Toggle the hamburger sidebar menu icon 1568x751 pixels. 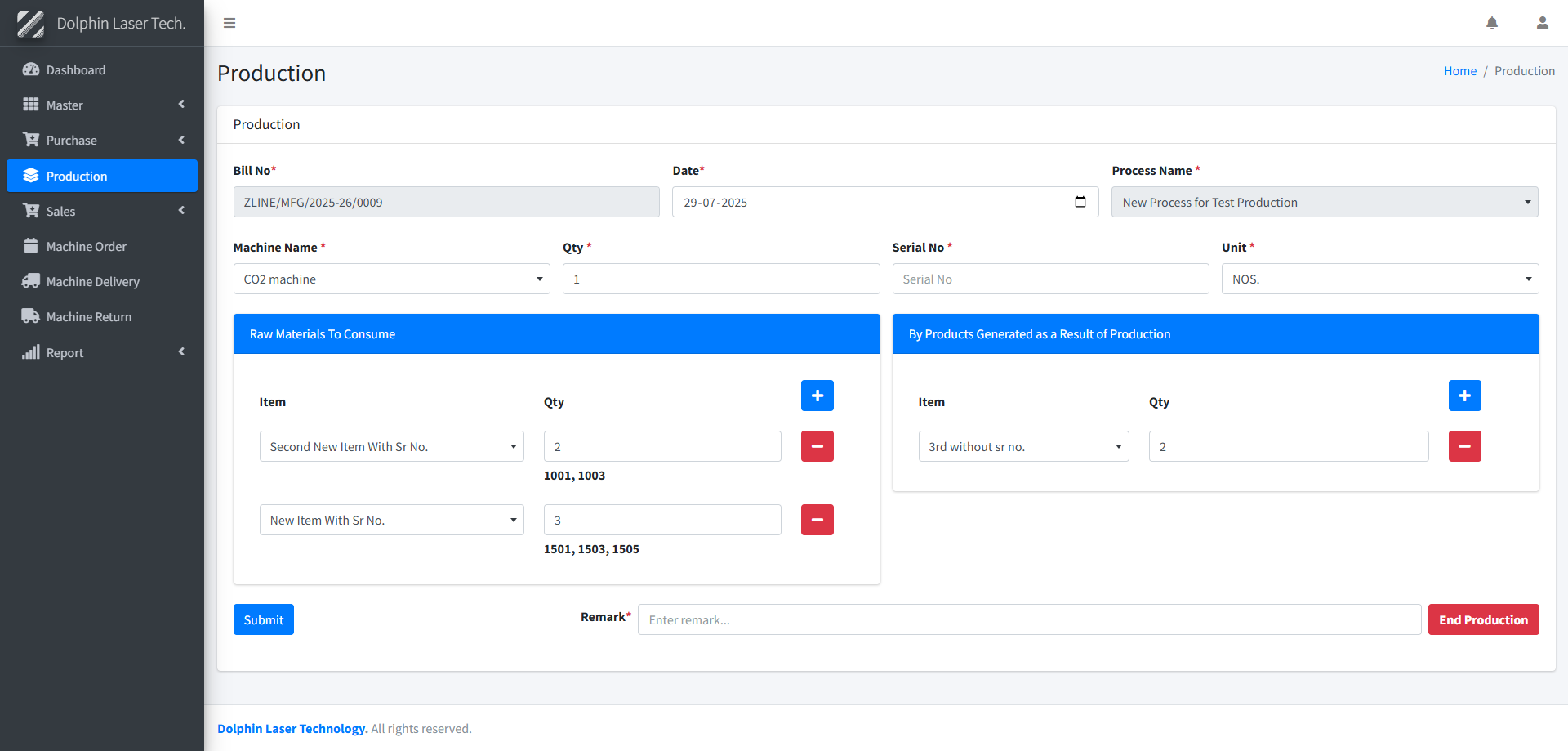click(x=229, y=23)
